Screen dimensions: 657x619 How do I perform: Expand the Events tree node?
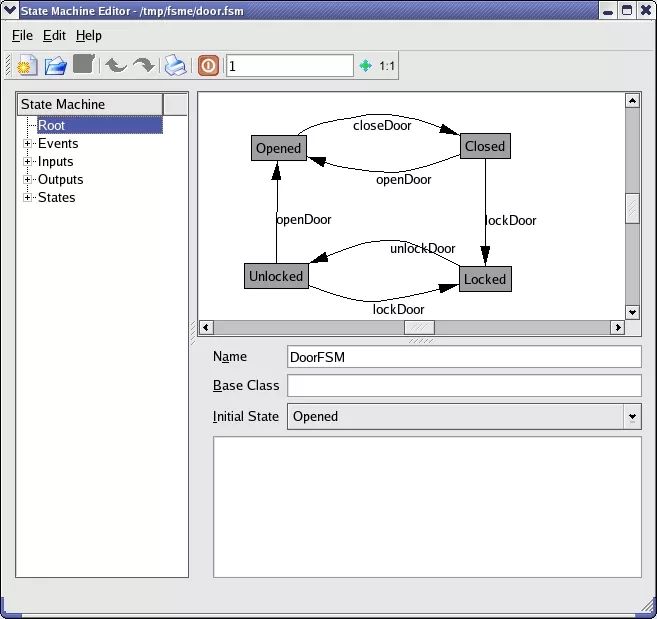(x=28, y=144)
